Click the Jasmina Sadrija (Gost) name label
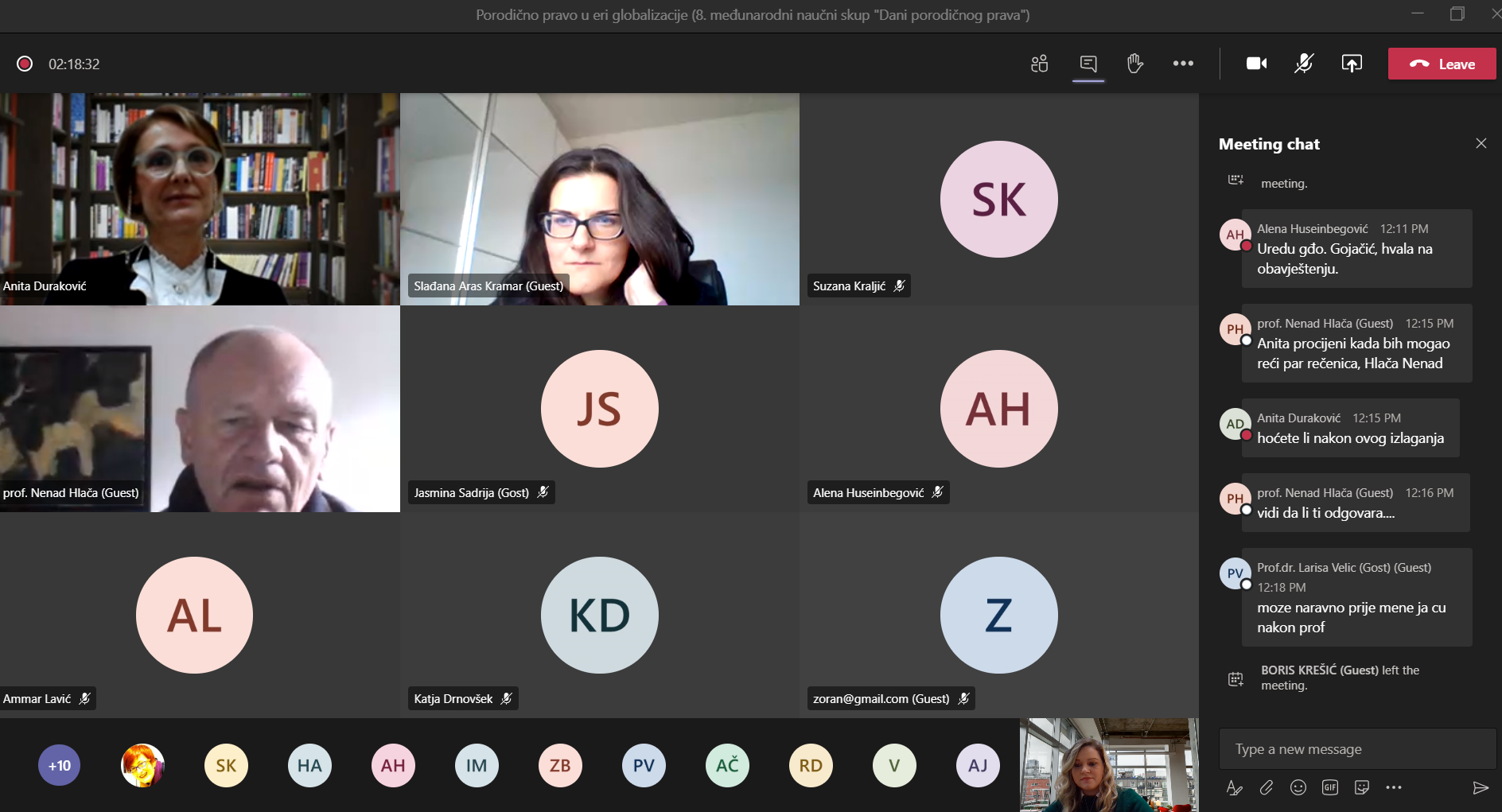 481,492
